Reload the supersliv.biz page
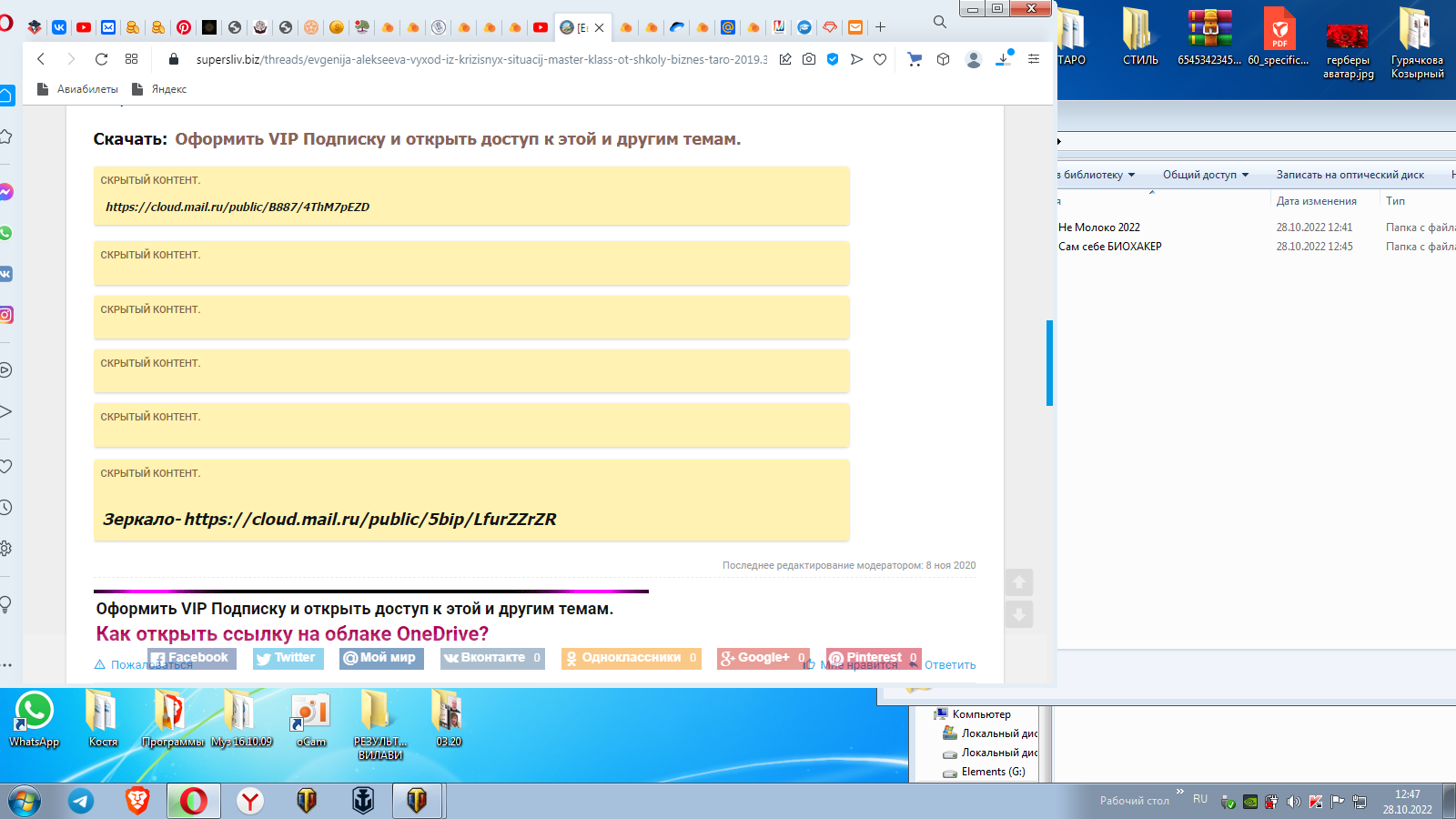1456x819 pixels. [x=101, y=59]
